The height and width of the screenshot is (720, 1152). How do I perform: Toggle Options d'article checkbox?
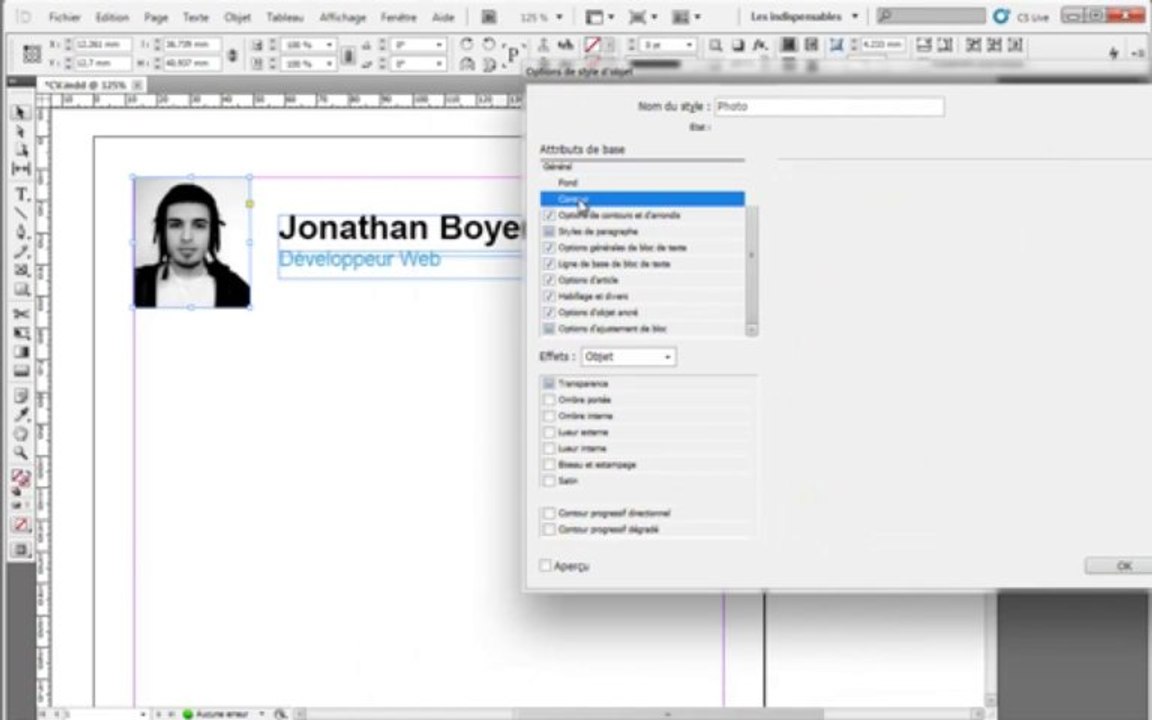[x=549, y=280]
